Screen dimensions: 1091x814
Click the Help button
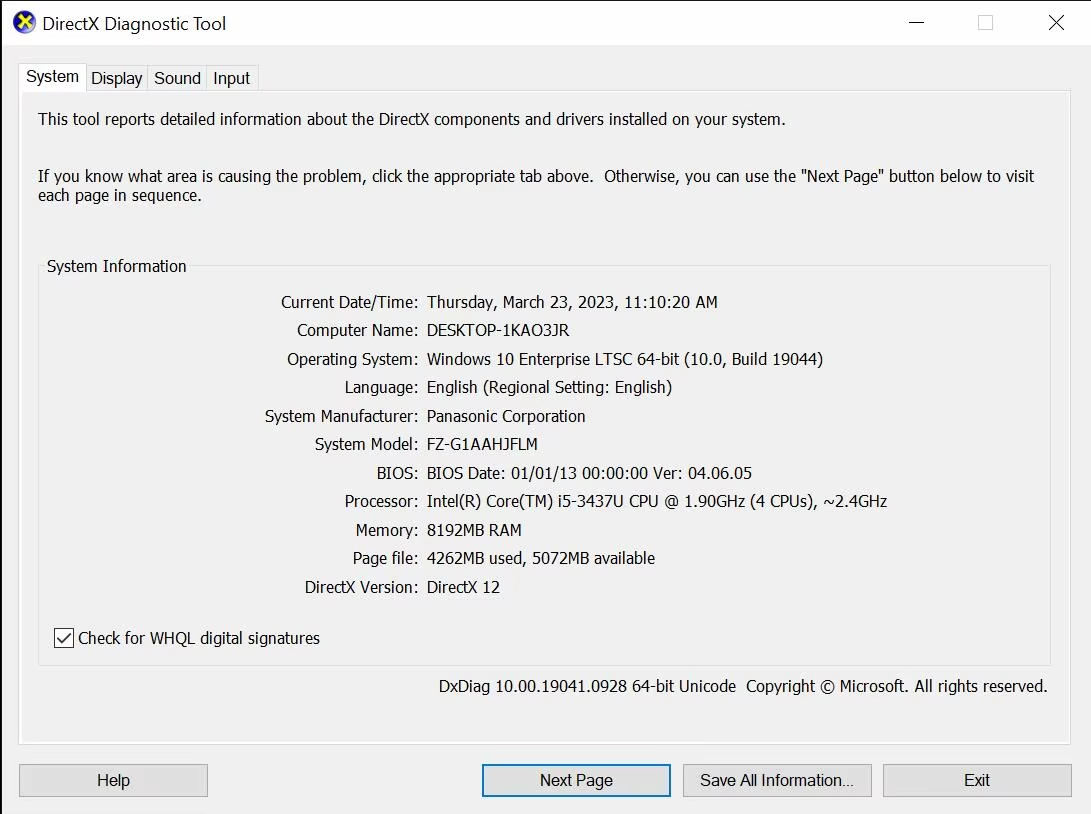(113, 781)
